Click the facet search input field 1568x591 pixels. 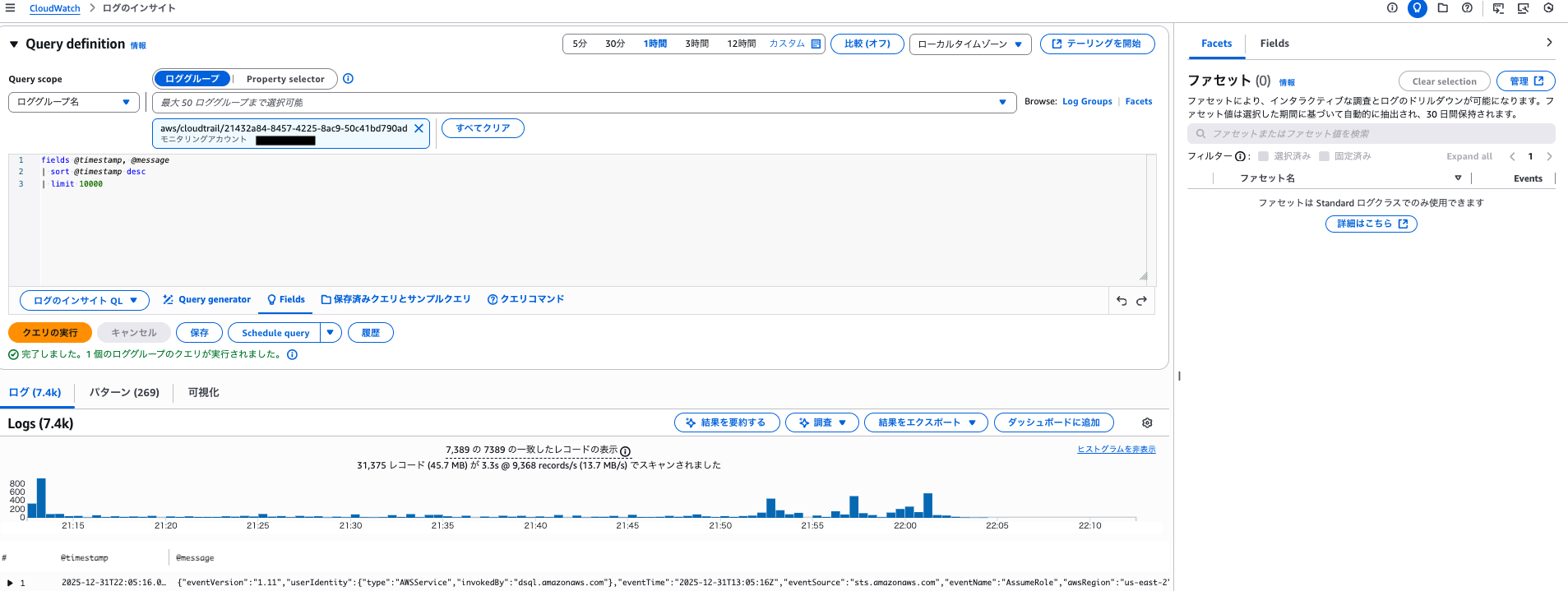(1371, 133)
